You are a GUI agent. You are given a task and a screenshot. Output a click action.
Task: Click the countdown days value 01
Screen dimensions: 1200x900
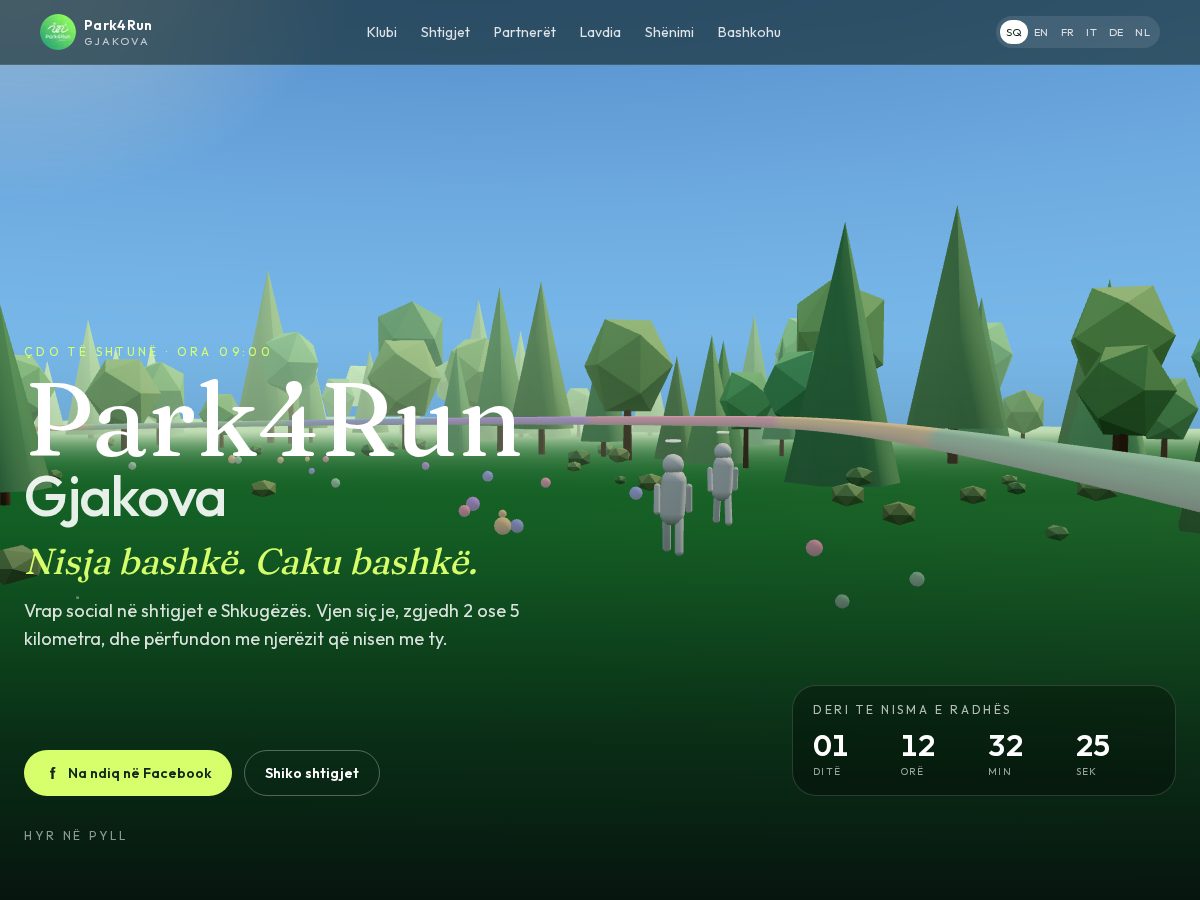tap(830, 746)
